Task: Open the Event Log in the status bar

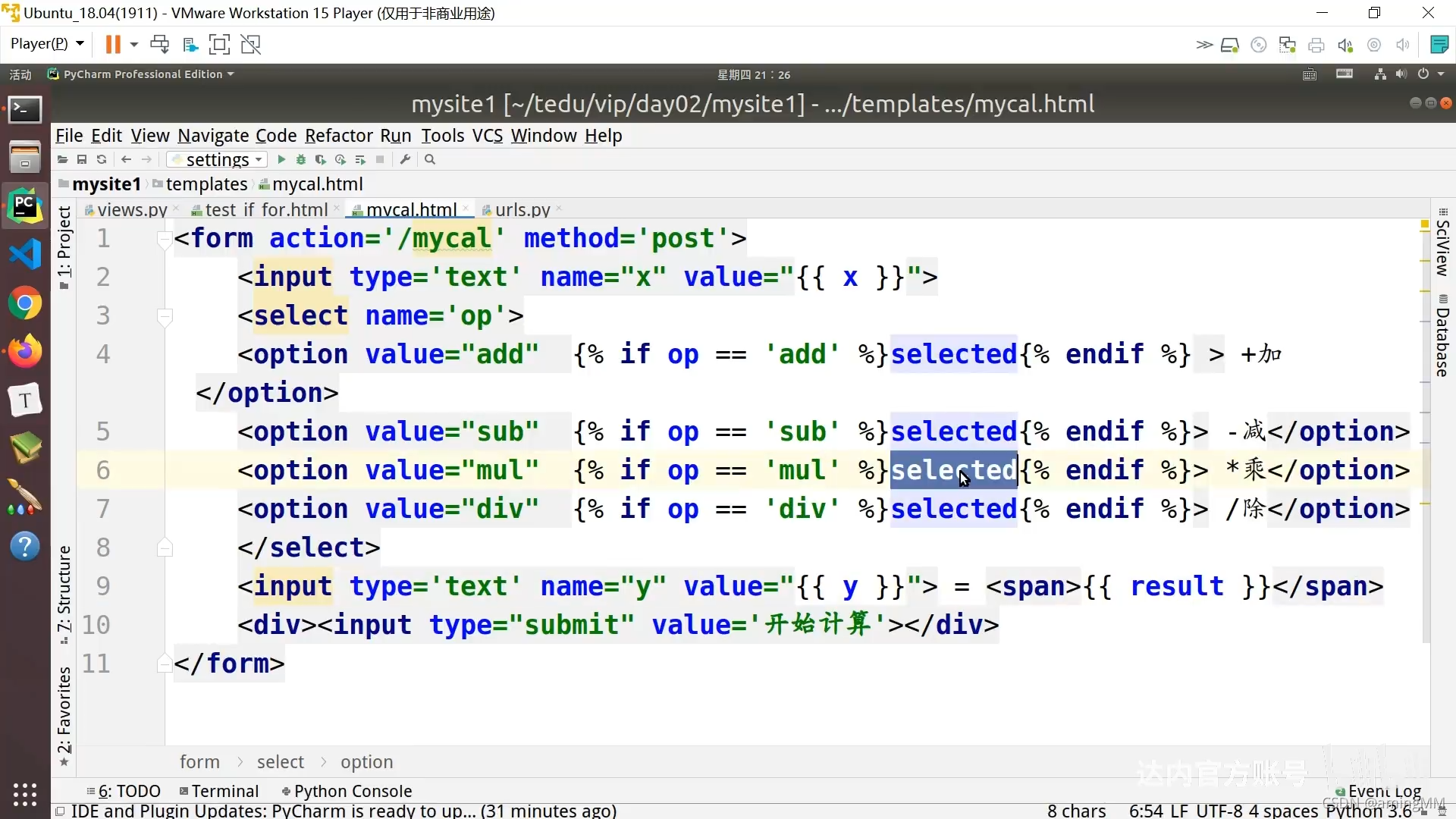Action: point(1383,791)
